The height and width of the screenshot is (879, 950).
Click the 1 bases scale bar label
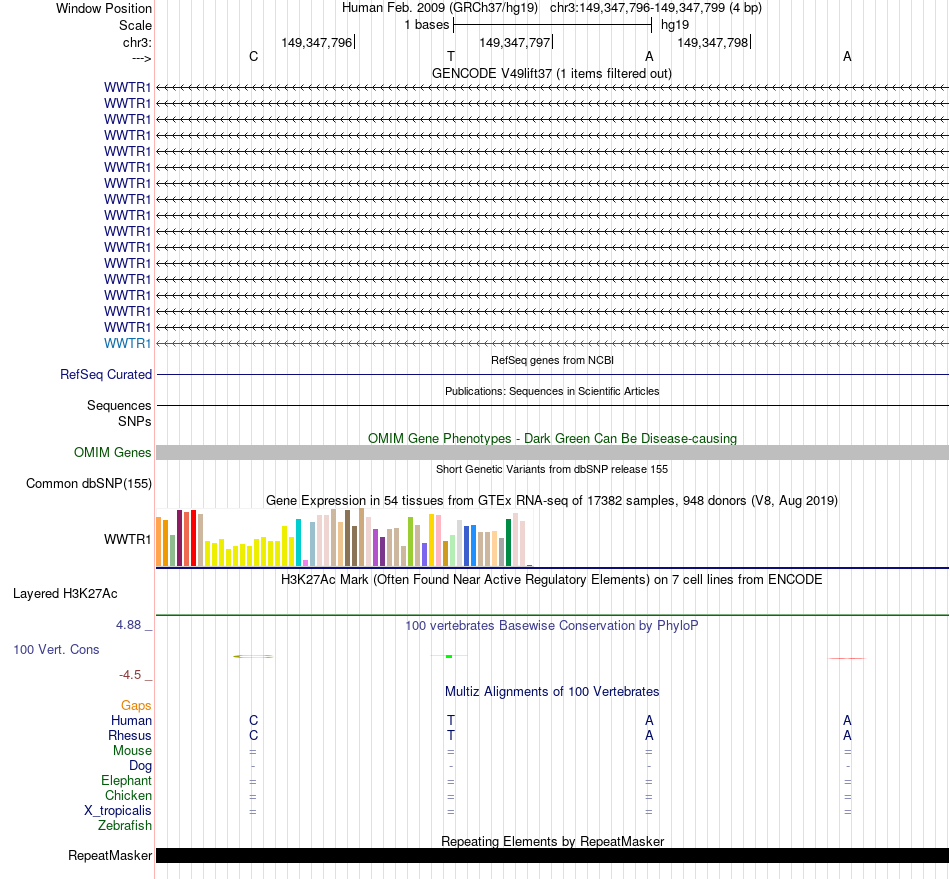pos(427,25)
